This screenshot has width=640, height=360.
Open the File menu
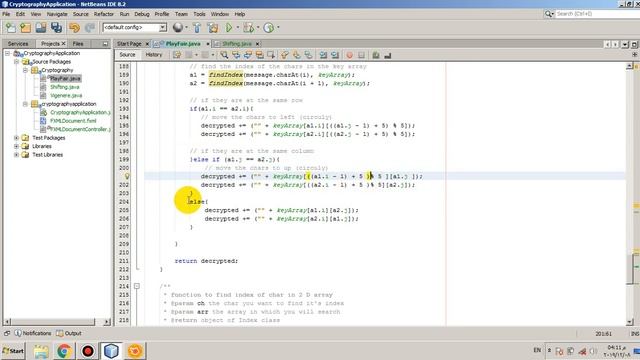click(6, 14)
